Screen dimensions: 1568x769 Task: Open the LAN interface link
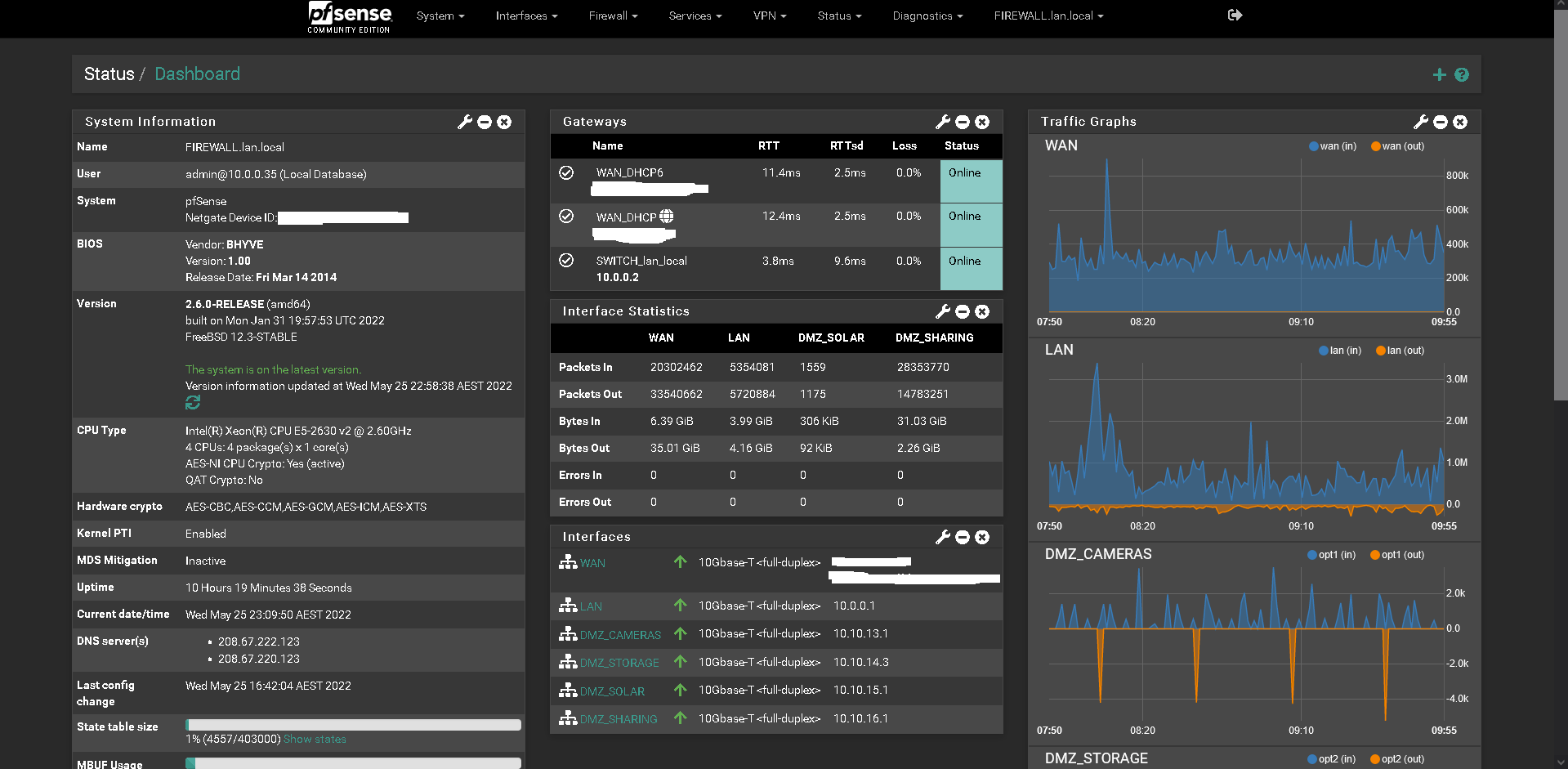(591, 606)
